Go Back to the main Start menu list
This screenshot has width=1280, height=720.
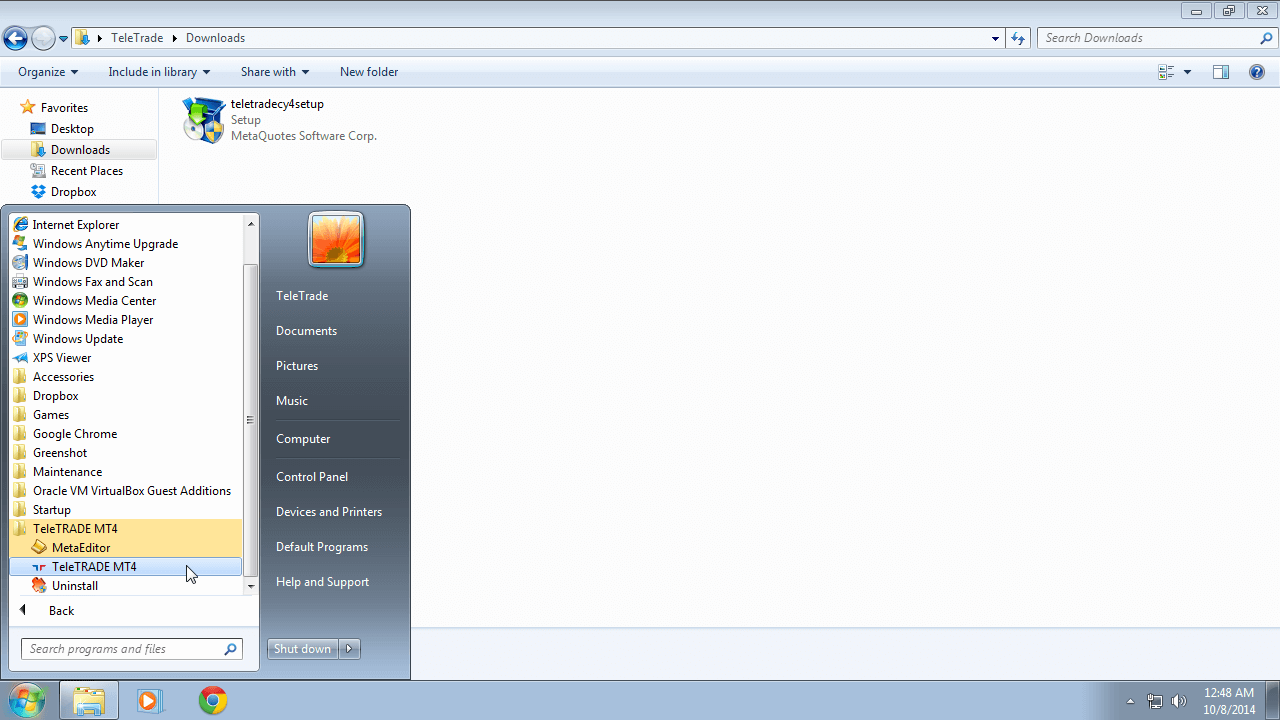61,611
